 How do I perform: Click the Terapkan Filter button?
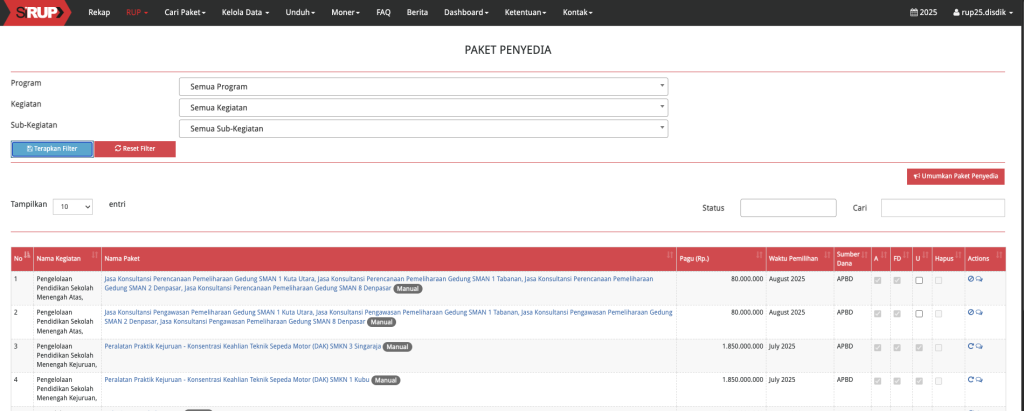point(52,149)
